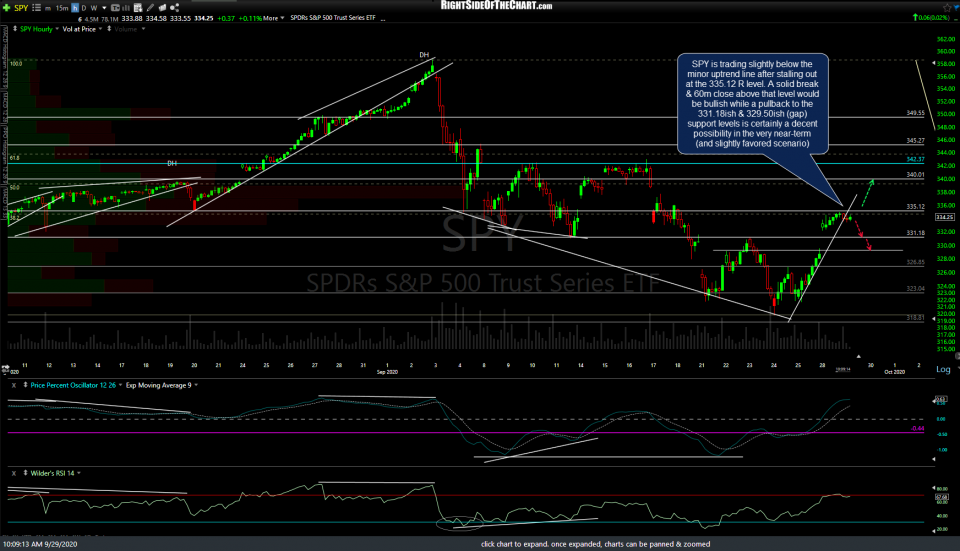Click the 340.01 level label

click(x=915, y=175)
